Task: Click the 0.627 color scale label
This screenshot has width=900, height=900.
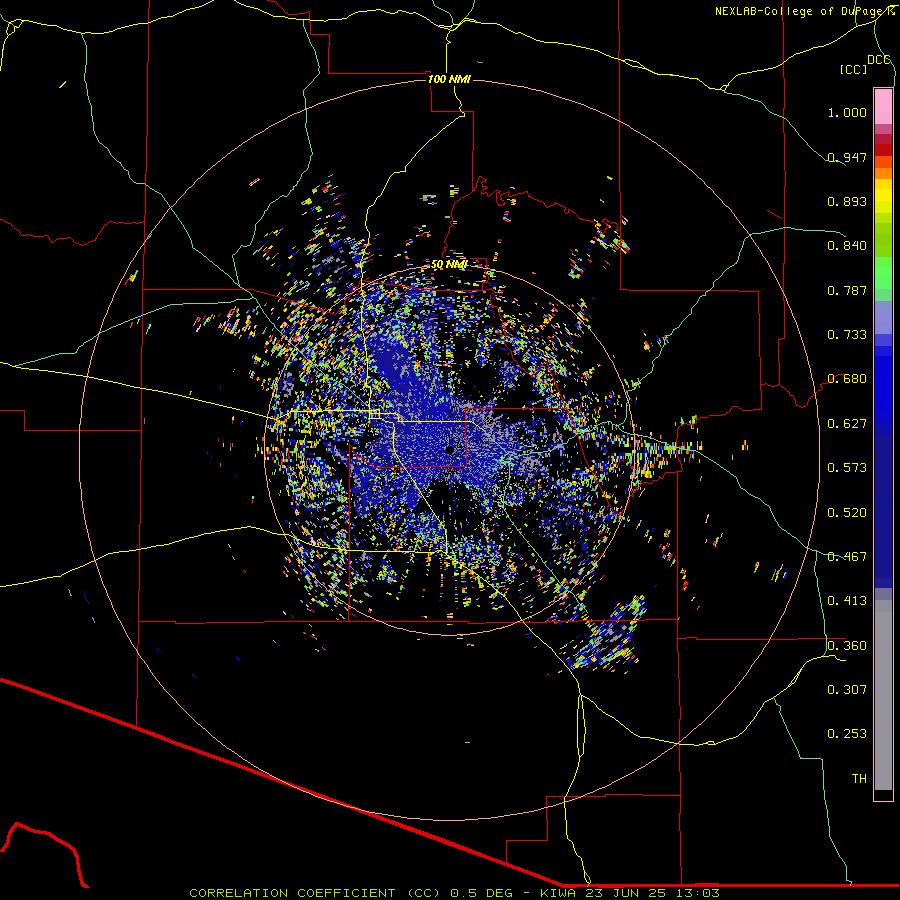Action: pos(847,424)
